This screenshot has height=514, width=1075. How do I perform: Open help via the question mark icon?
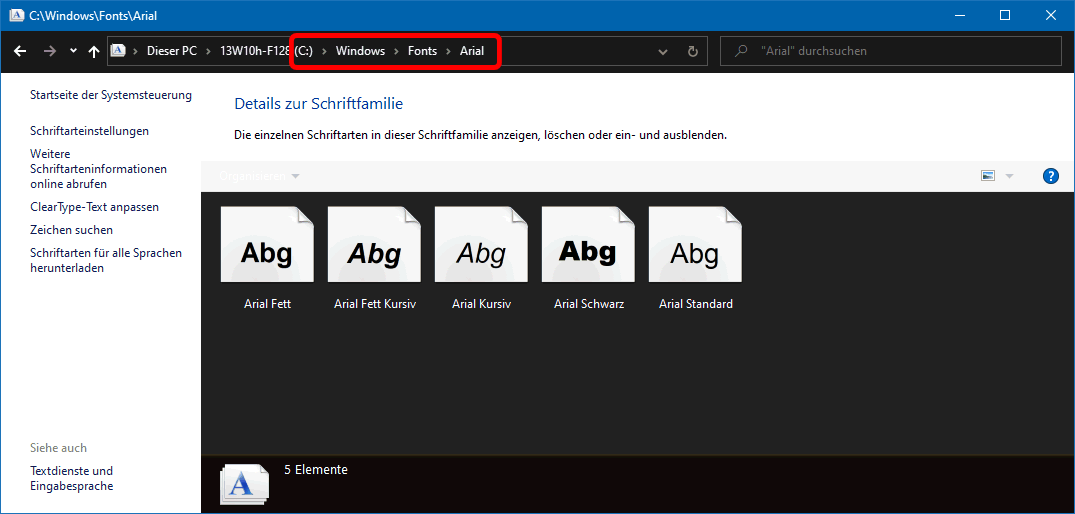[x=1050, y=176]
